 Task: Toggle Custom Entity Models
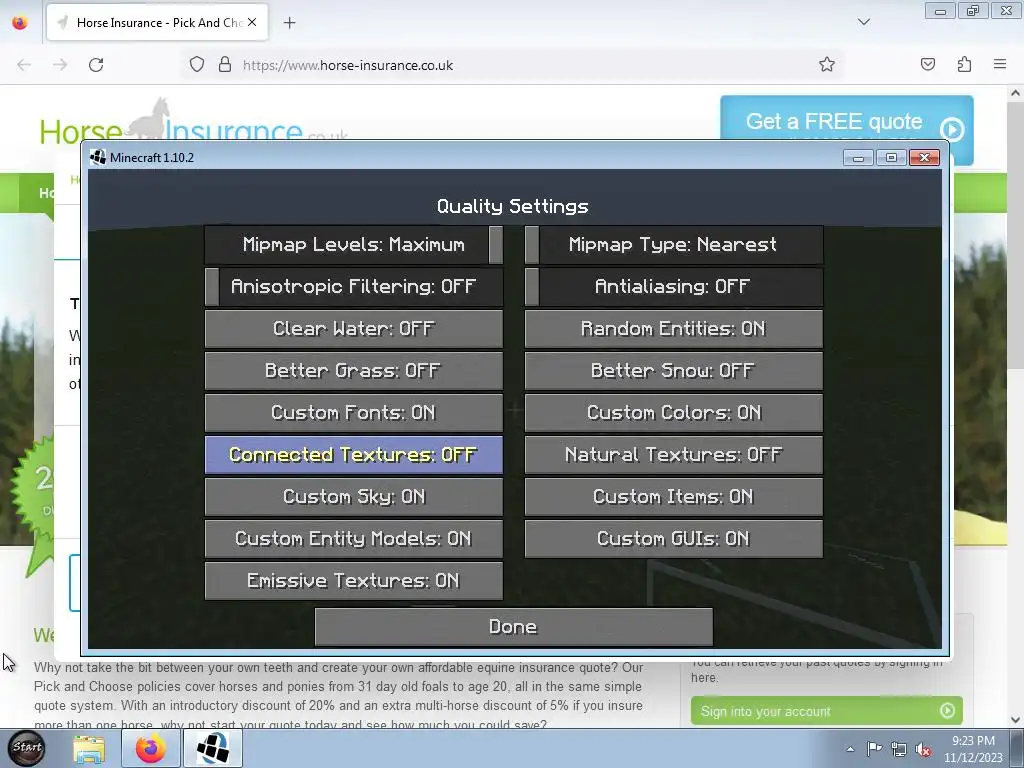pyautogui.click(x=353, y=539)
